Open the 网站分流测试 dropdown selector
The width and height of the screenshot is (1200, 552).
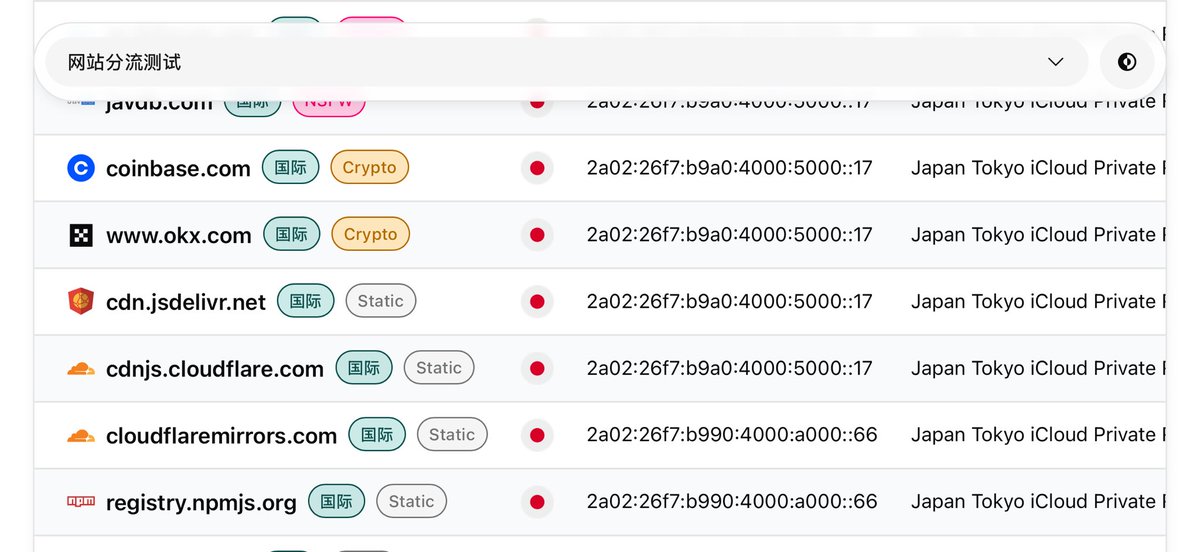click(567, 62)
